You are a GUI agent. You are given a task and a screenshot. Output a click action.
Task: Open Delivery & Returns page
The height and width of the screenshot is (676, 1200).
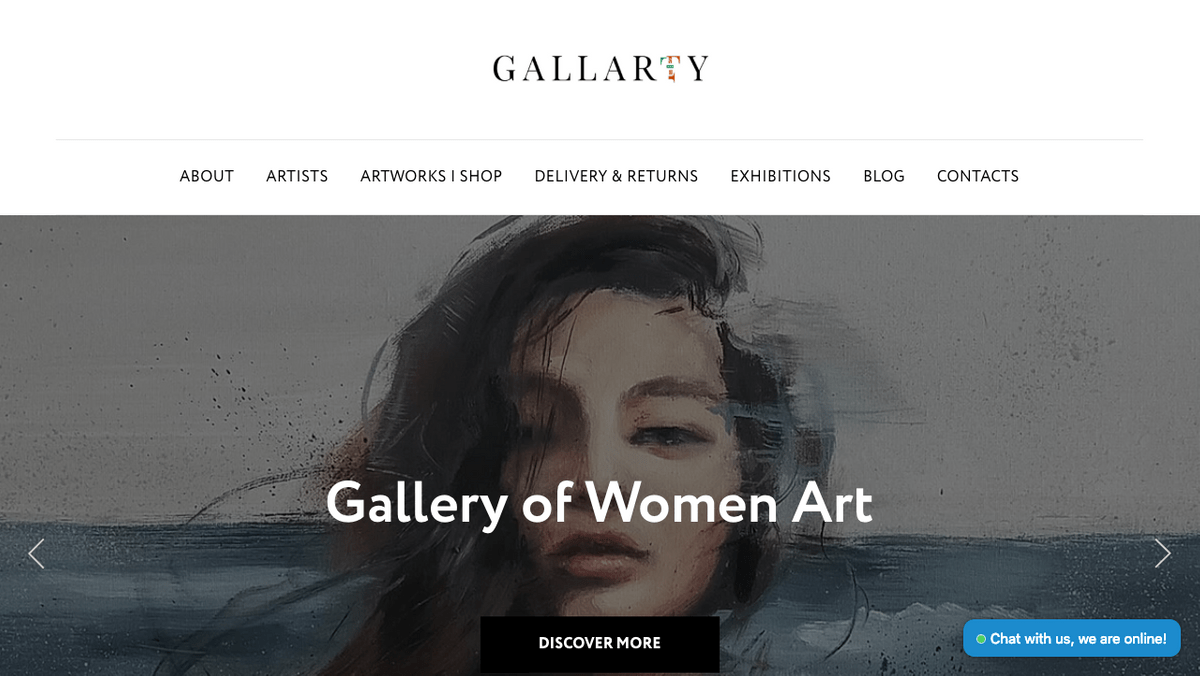pyautogui.click(x=616, y=176)
